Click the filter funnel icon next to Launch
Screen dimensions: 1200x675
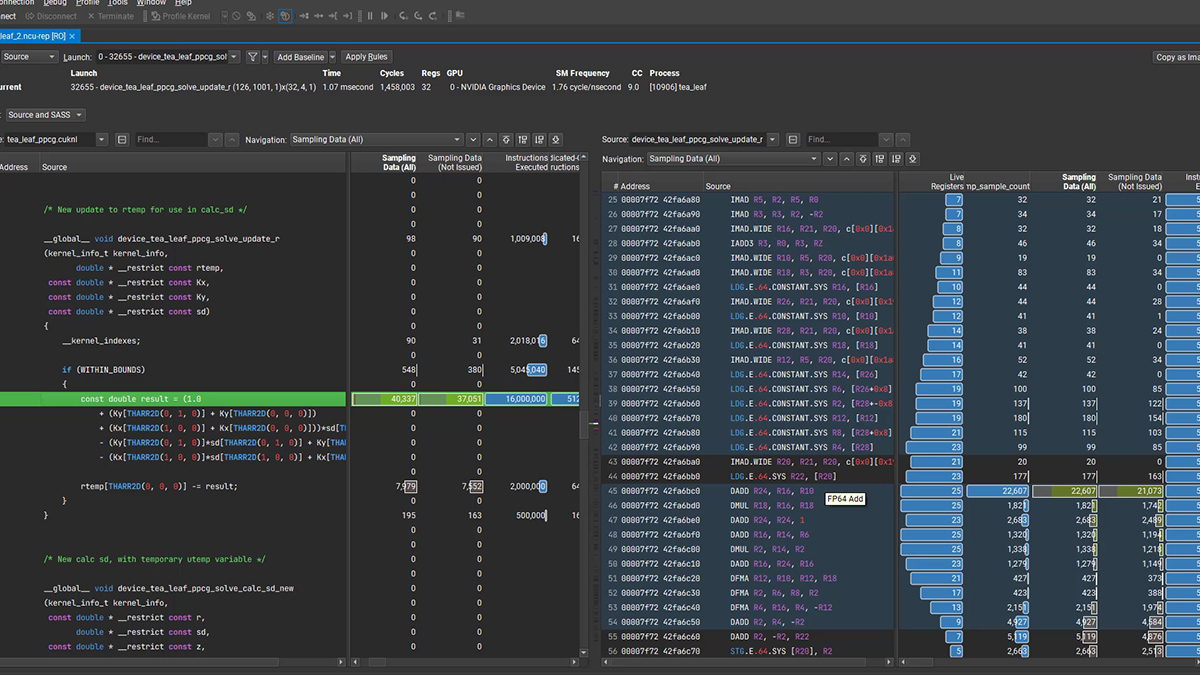(252, 57)
